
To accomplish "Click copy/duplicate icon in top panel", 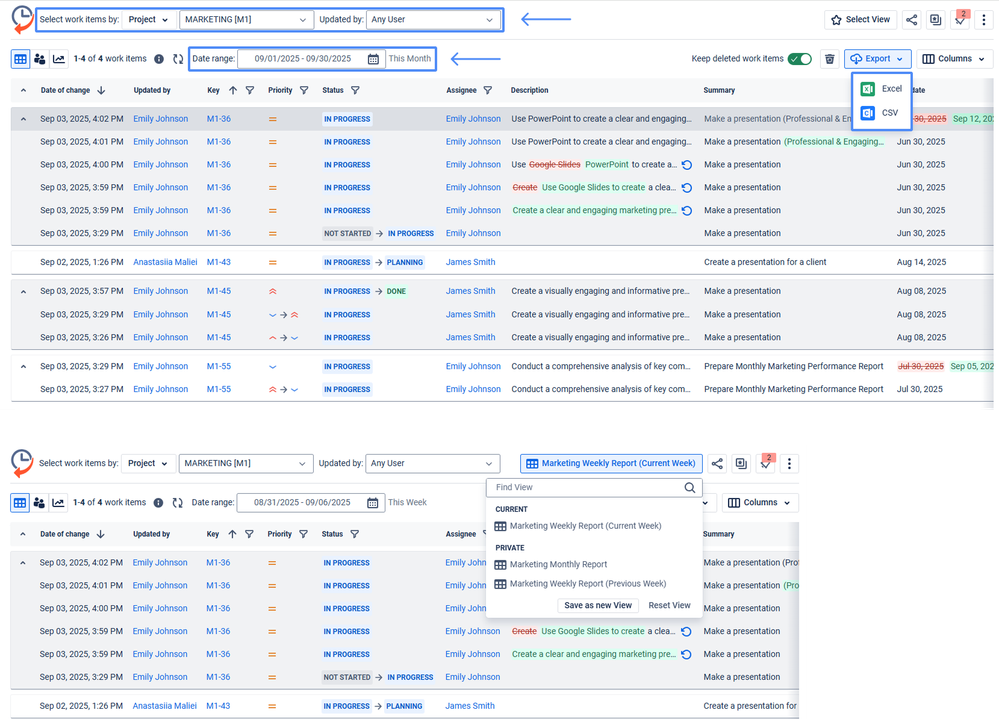I will 935,20.
